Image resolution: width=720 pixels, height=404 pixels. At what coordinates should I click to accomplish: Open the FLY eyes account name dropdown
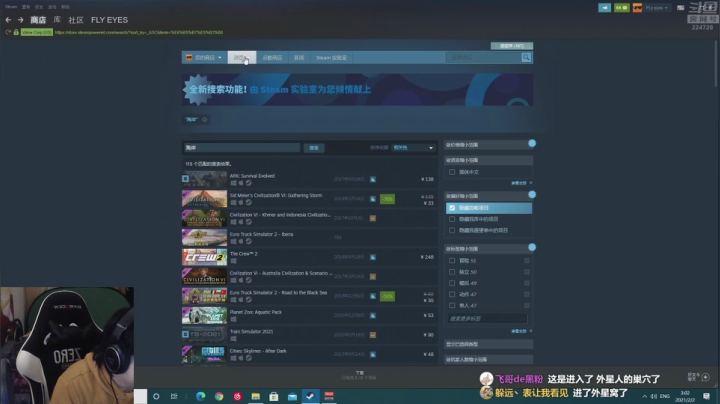657,8
